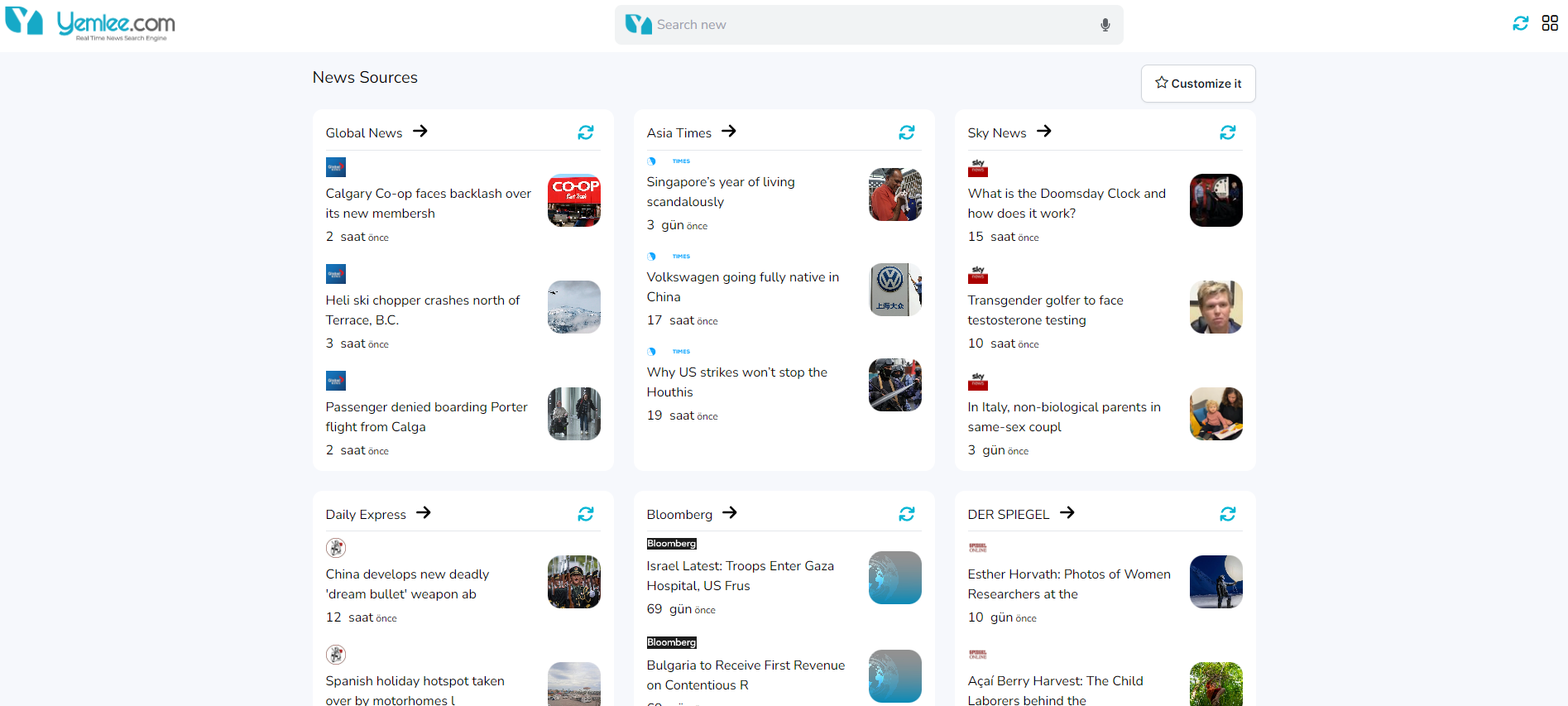Screen dimensions: 1568x706
Task: Open Bloomberg via arrow icon
Action: pyautogui.click(x=730, y=512)
